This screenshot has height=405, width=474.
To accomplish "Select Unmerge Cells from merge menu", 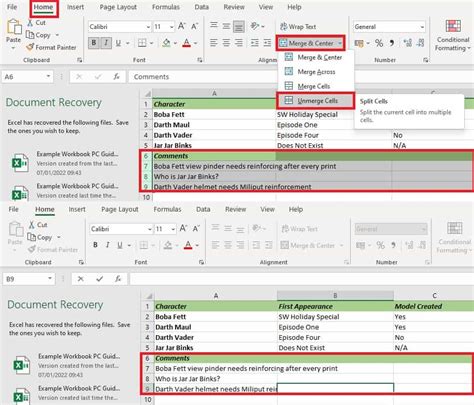I will pyautogui.click(x=315, y=101).
